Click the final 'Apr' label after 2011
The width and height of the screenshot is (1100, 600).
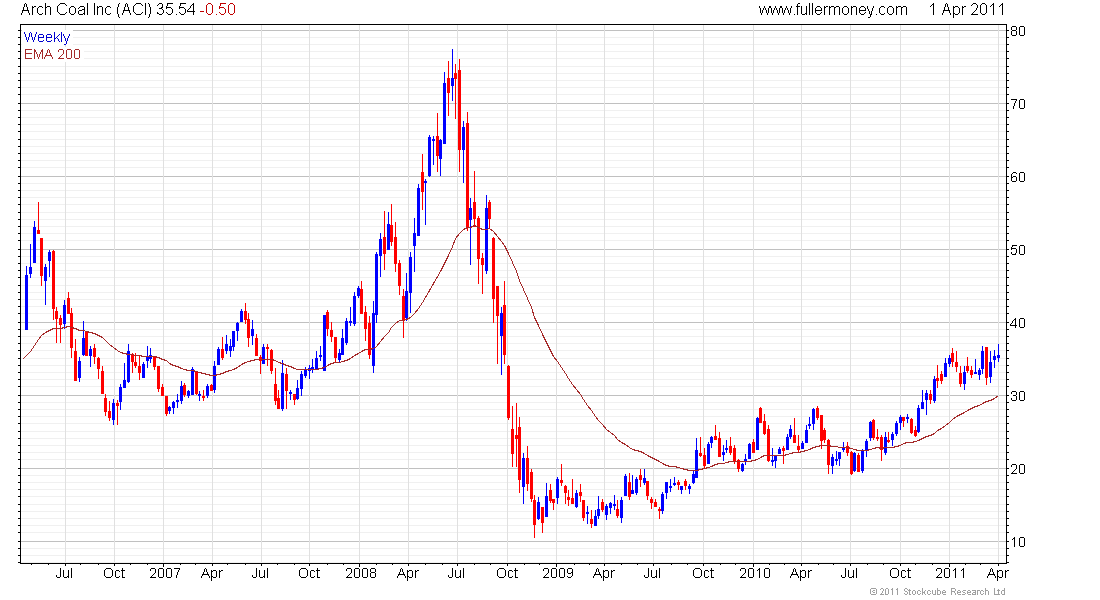(x=998, y=574)
